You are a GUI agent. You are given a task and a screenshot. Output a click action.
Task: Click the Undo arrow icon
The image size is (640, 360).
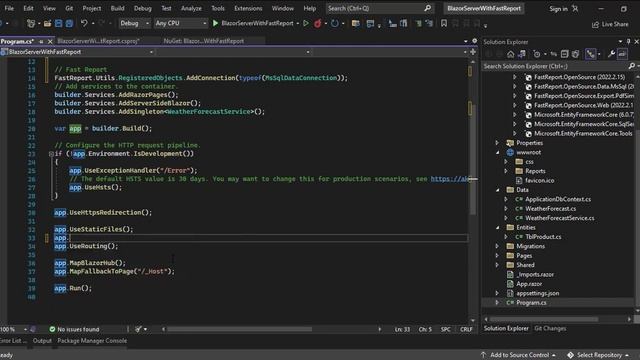84,24
